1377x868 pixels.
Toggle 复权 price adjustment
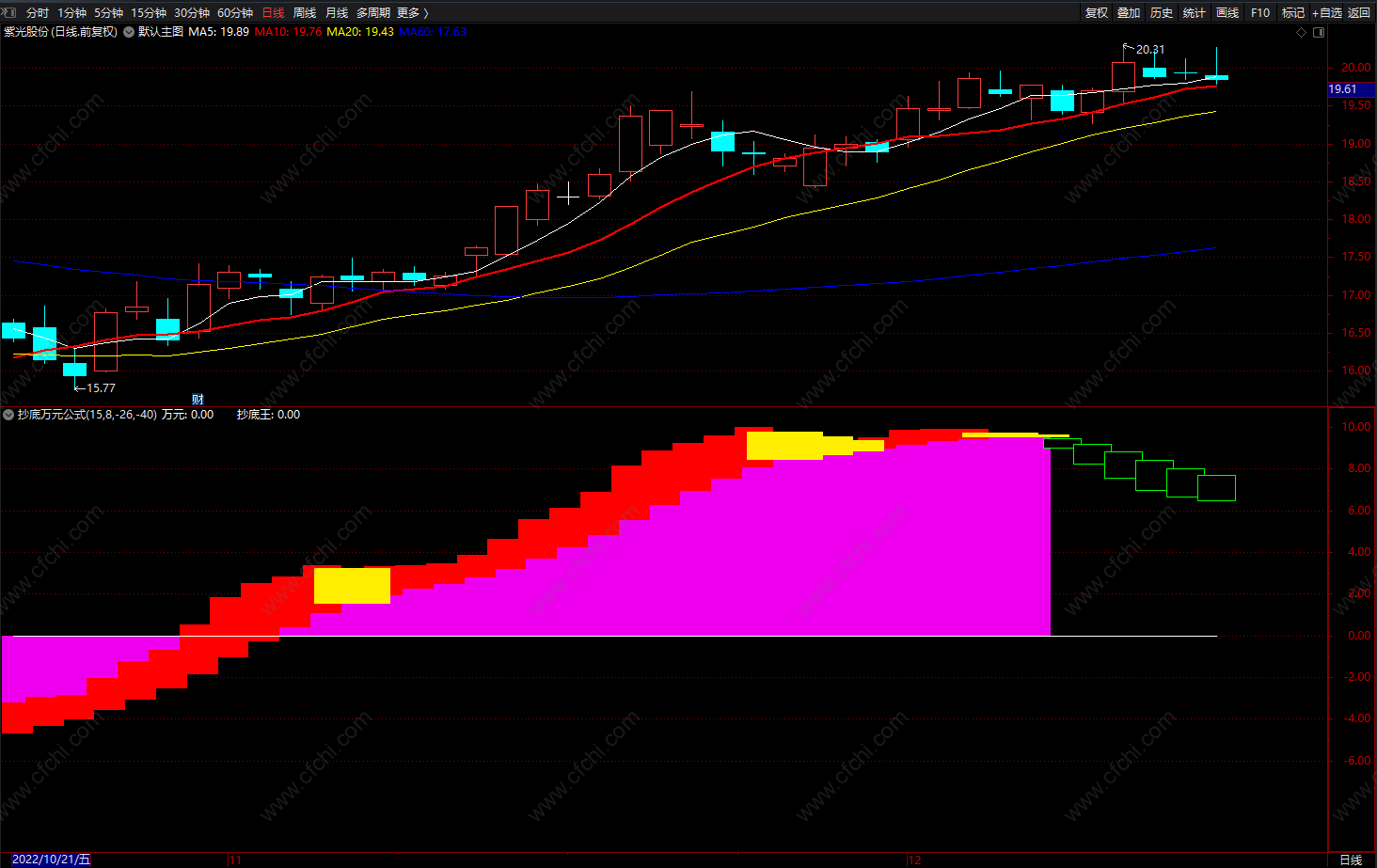[1097, 13]
